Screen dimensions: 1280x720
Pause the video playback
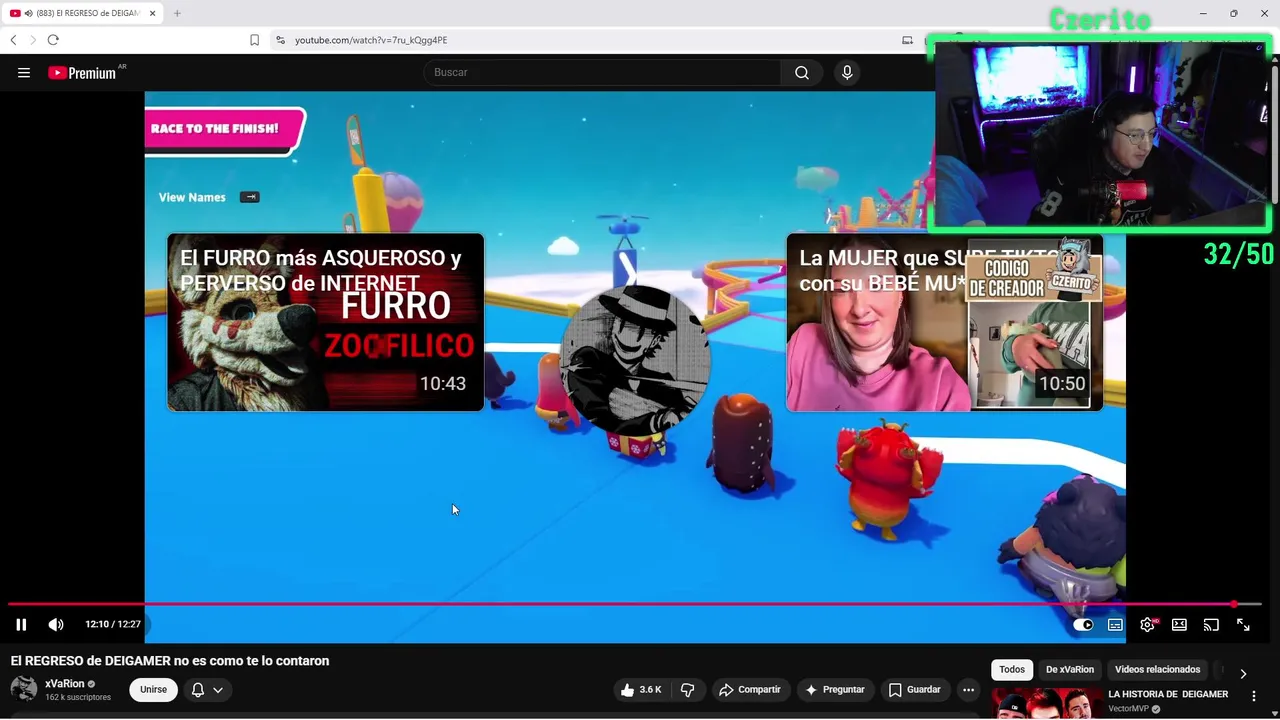coord(21,624)
